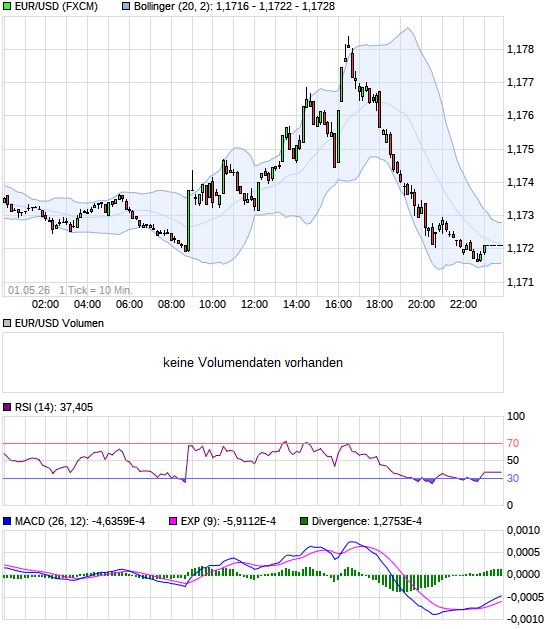Click the 04:00 time axis label
Screen dimensions: 545x629
(87, 304)
